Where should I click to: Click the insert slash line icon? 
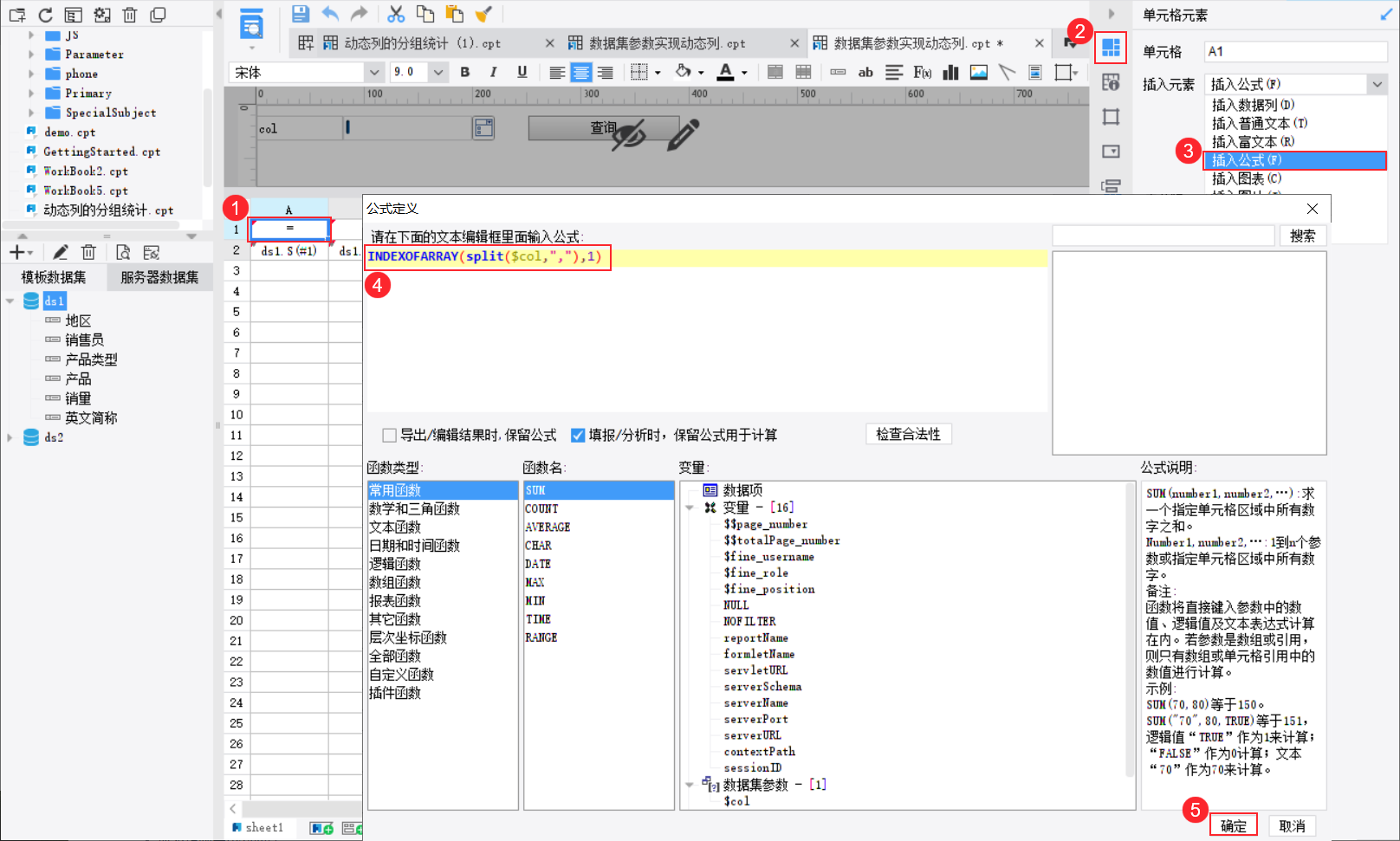[1007, 73]
